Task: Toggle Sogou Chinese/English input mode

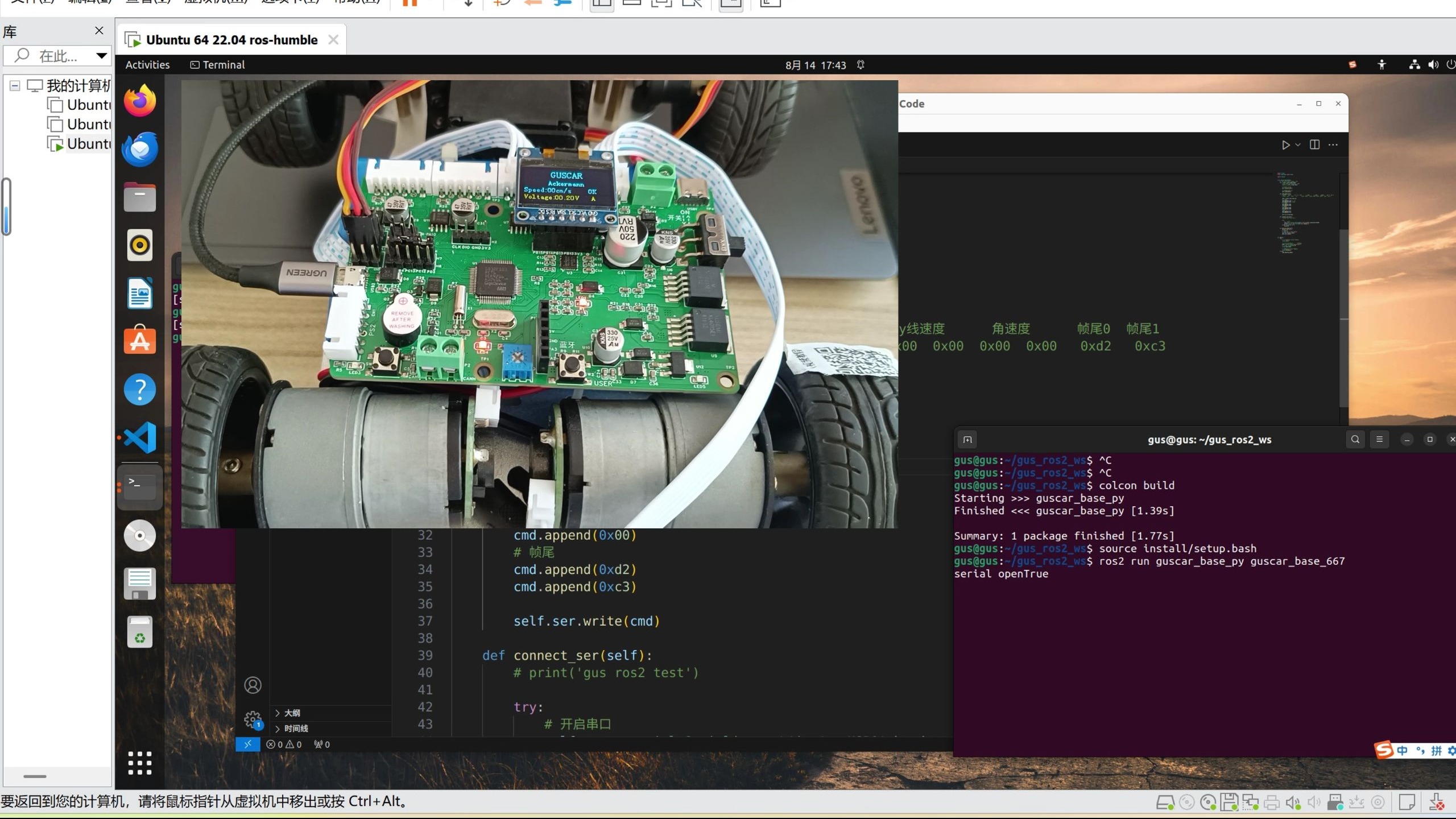Action: point(1403,751)
